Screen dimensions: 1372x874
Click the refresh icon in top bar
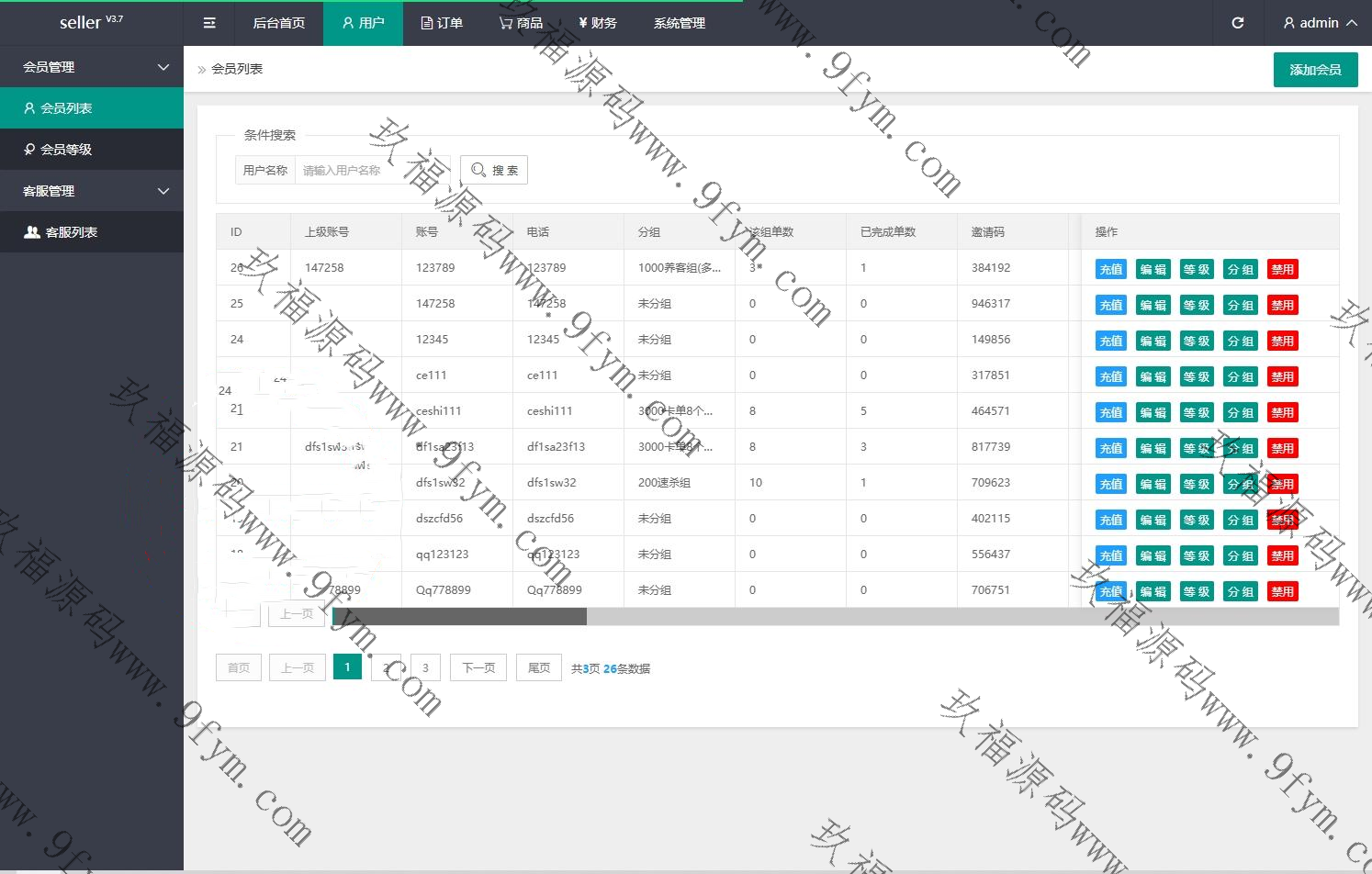coord(1237,23)
